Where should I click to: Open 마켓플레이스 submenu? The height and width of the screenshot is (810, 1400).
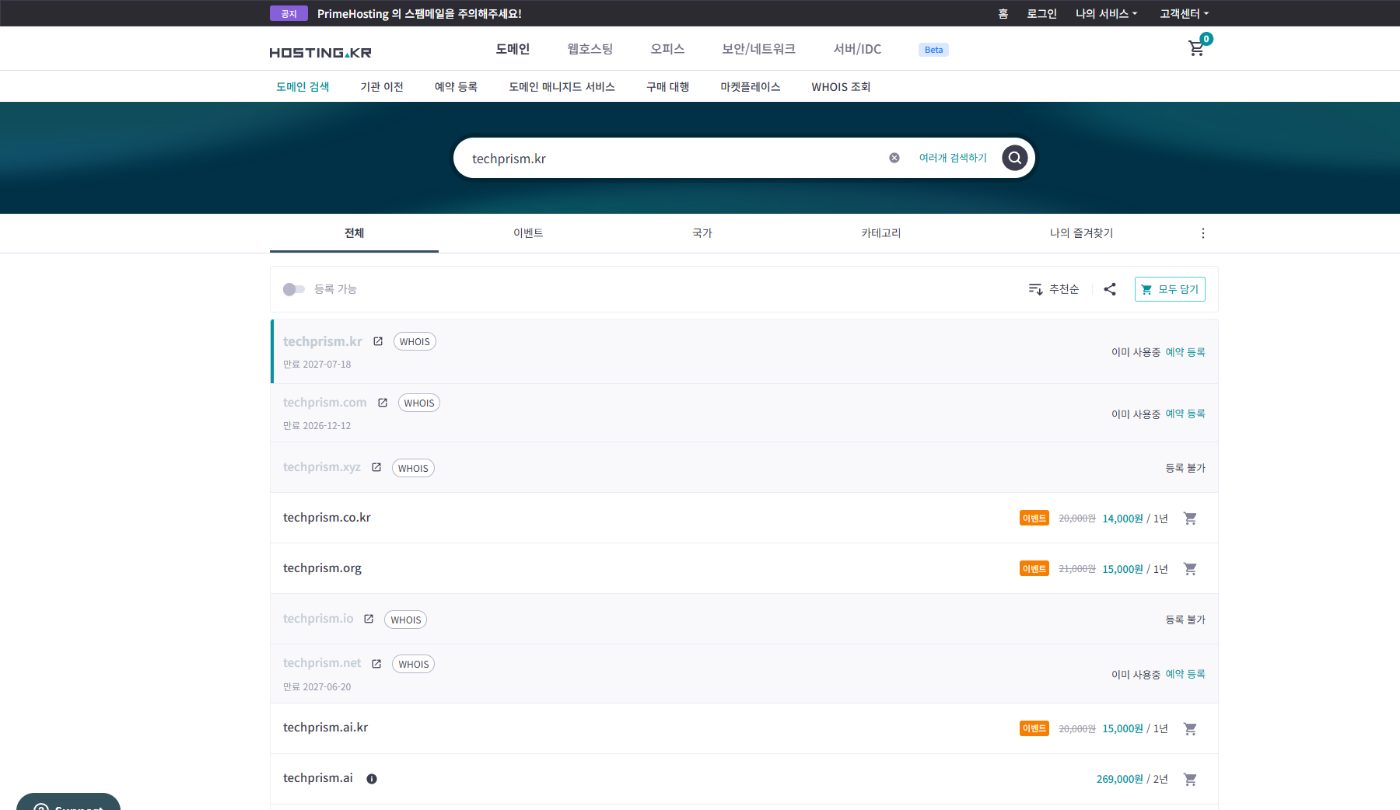click(750, 87)
